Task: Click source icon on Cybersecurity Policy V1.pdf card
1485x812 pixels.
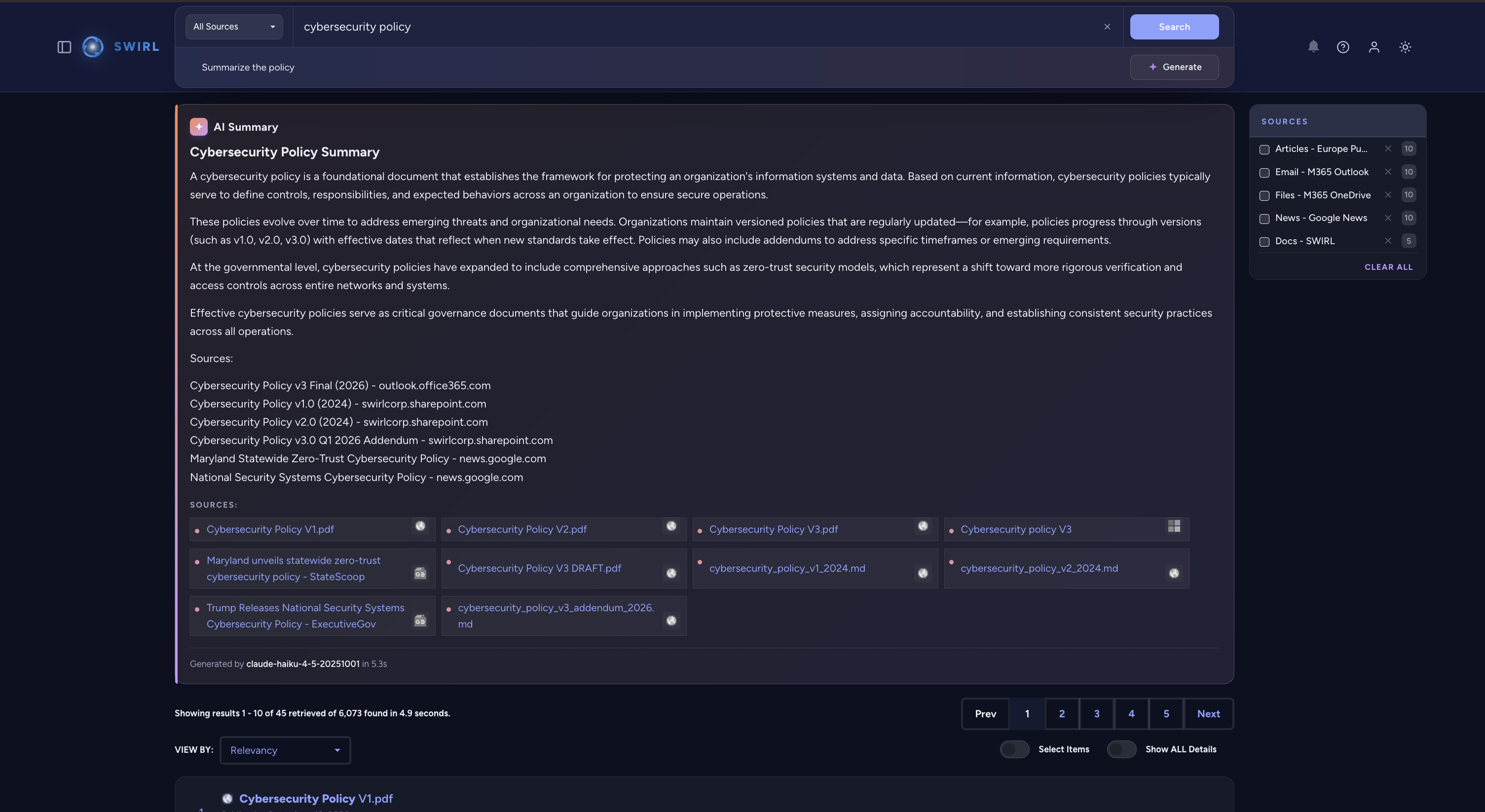Action: click(420, 526)
